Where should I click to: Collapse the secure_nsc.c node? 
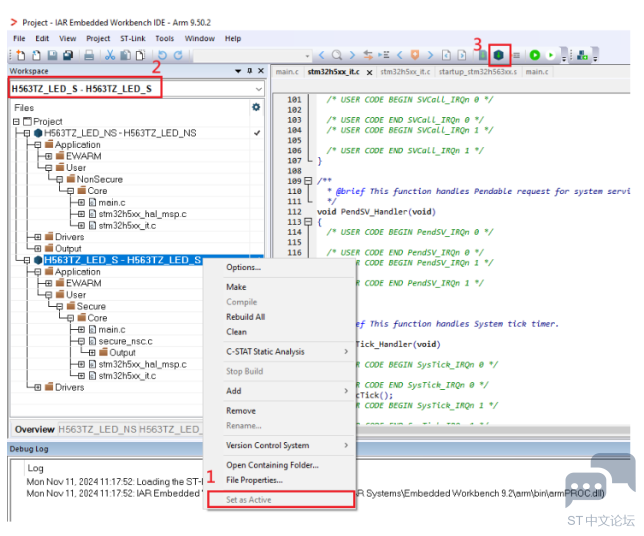pos(81,341)
